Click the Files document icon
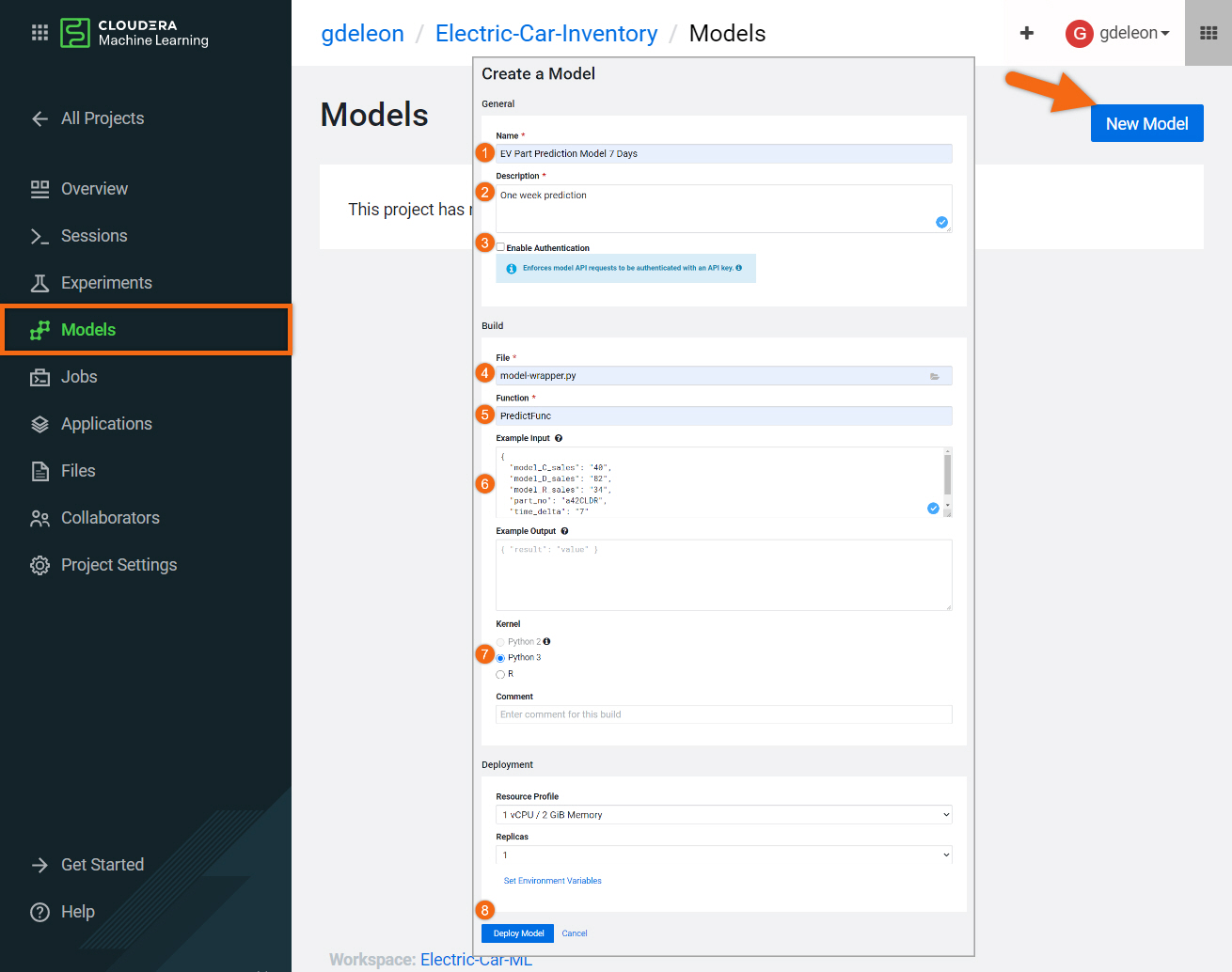This screenshot has width=1232, height=972. coord(39,471)
